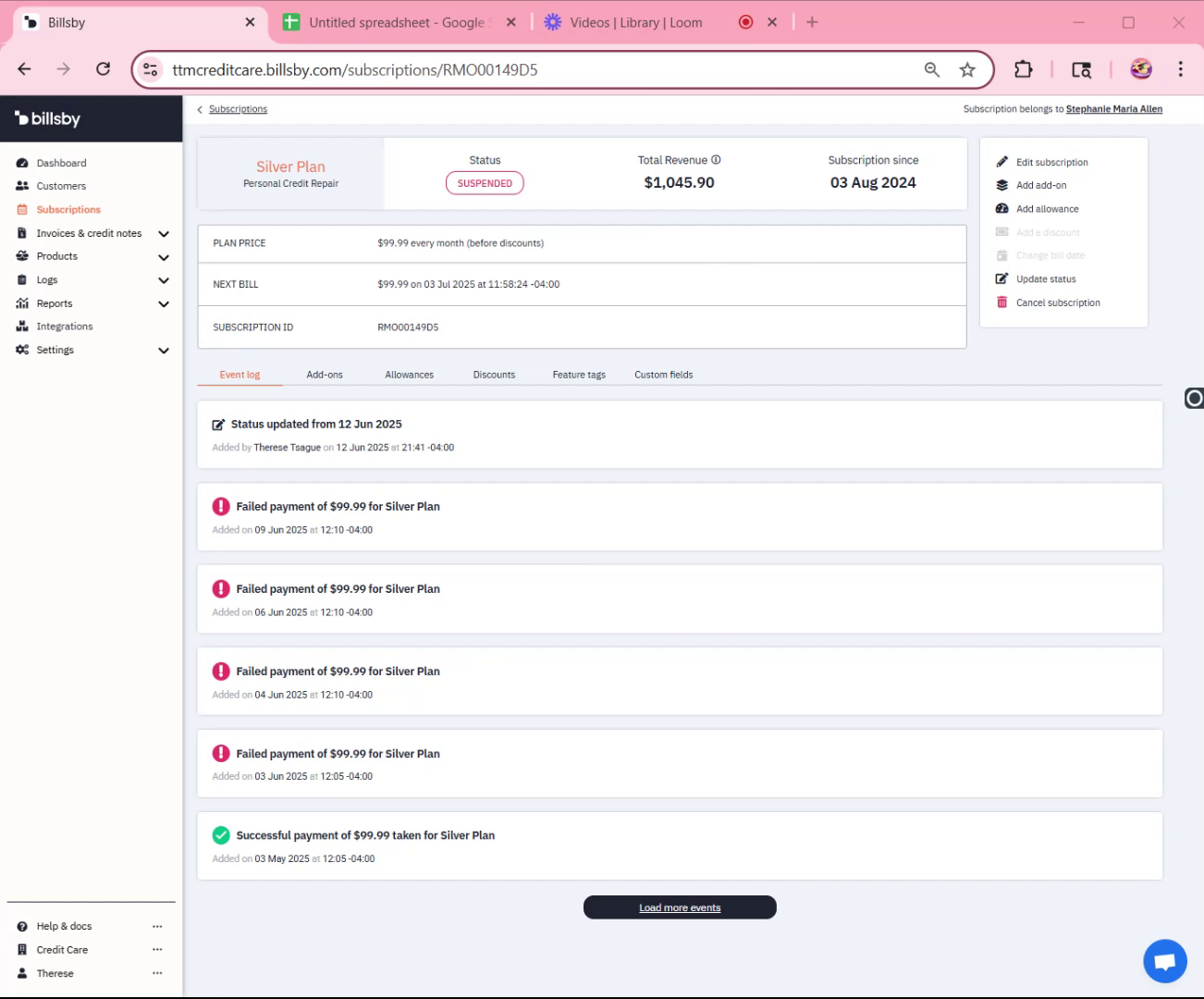The width and height of the screenshot is (1204, 999).
Task: Click Load more events button
Action: 680,907
